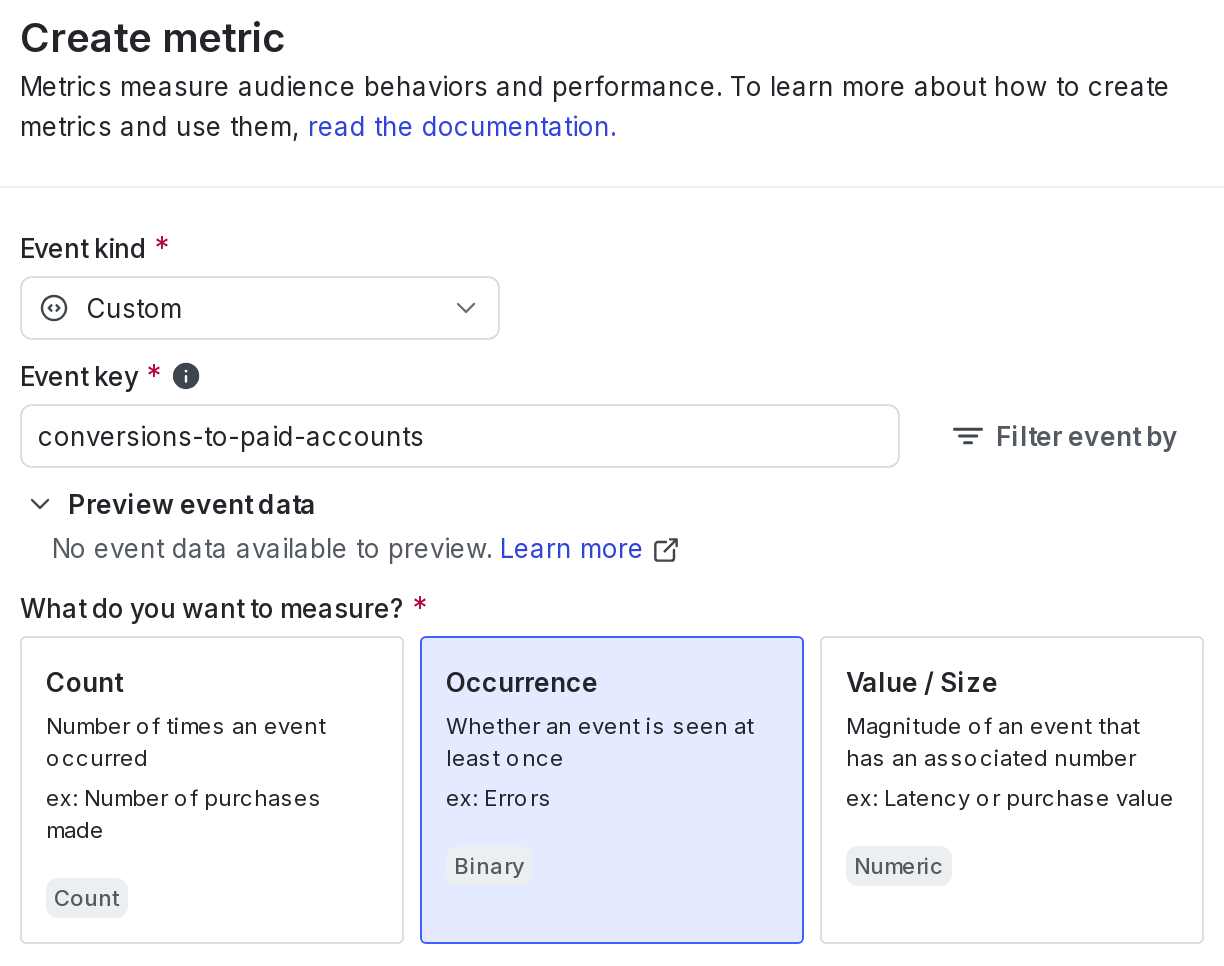Open the read the documentation link
The height and width of the screenshot is (966, 1224).
click(x=460, y=126)
